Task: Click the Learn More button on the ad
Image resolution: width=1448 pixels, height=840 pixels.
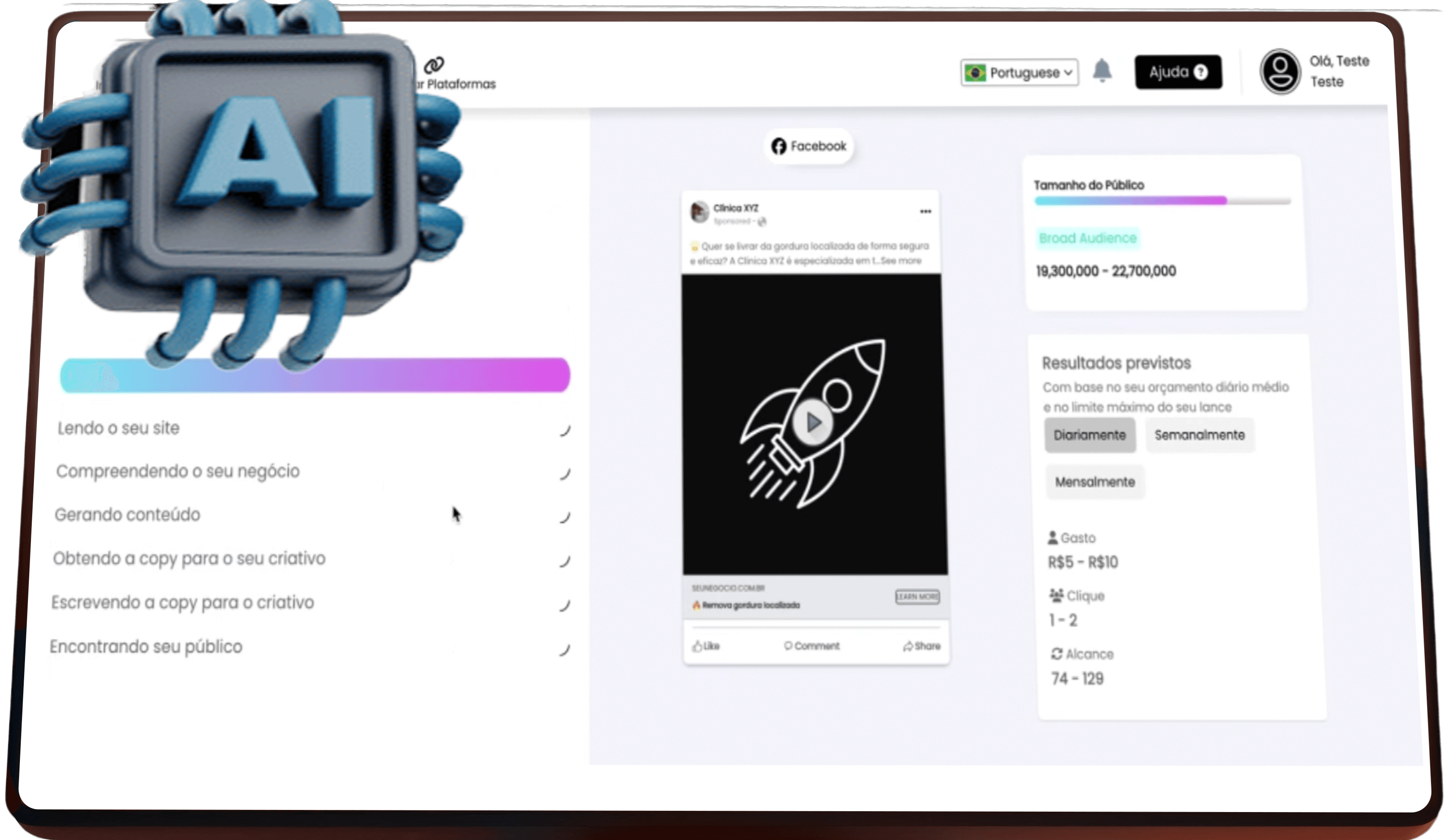Action: (x=917, y=597)
